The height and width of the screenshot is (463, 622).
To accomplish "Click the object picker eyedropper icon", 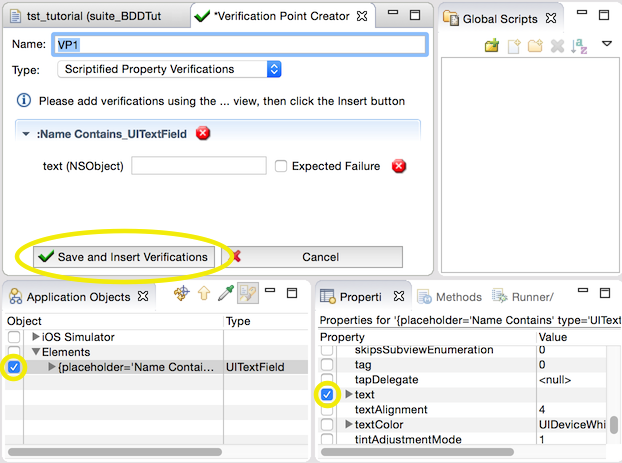I will (x=226, y=293).
